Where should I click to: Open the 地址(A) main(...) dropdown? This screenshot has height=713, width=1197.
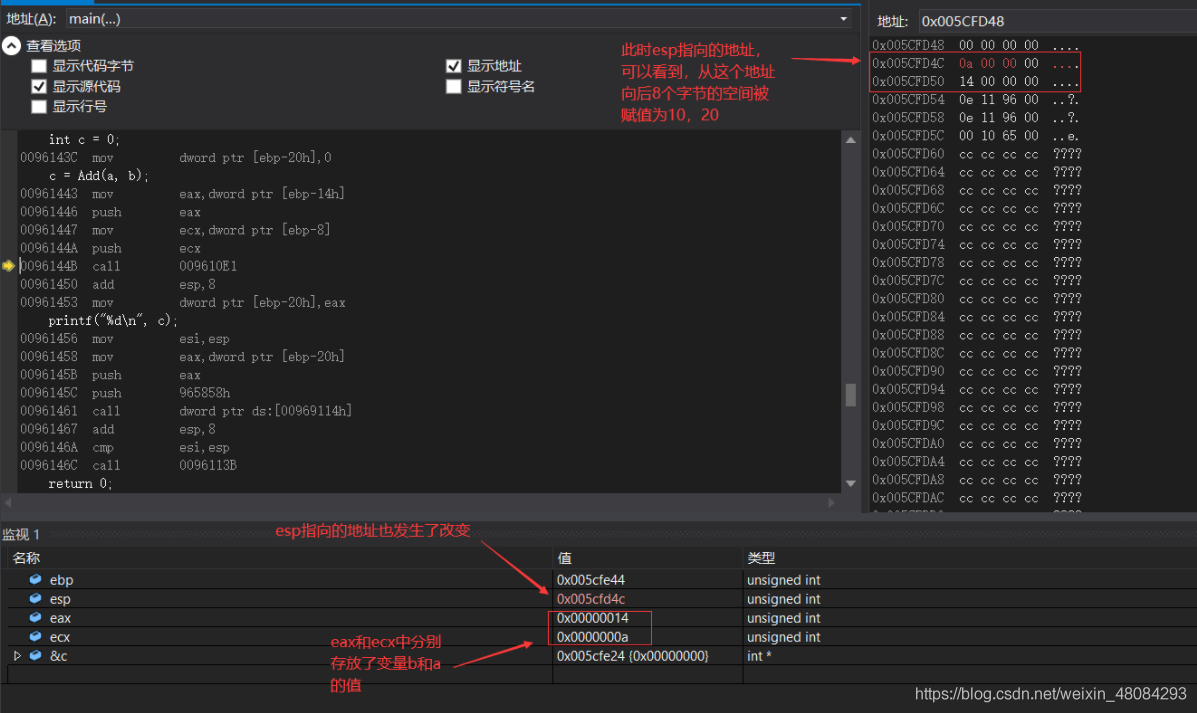point(844,19)
